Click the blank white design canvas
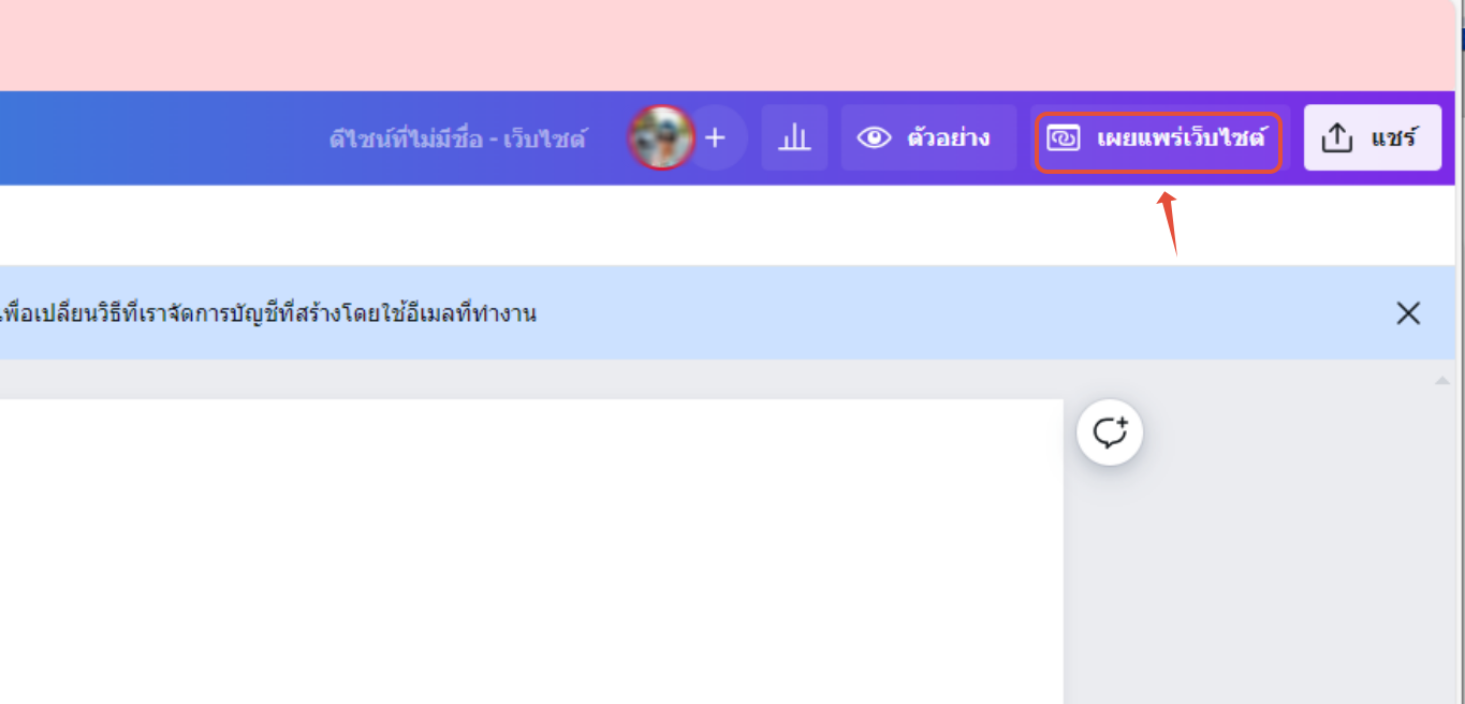Screen dimensions: 1465x704 click(x=530, y=552)
